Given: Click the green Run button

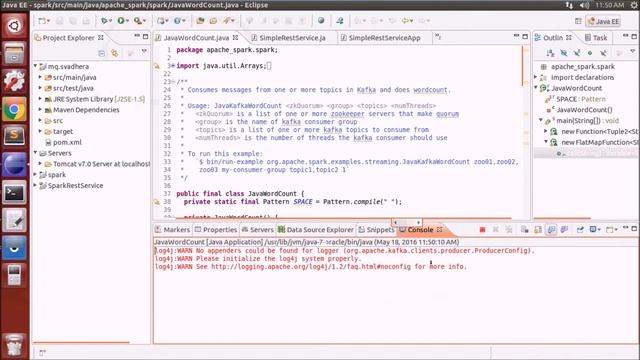Looking at the screenshot, I should pyautogui.click(x=121, y=20).
